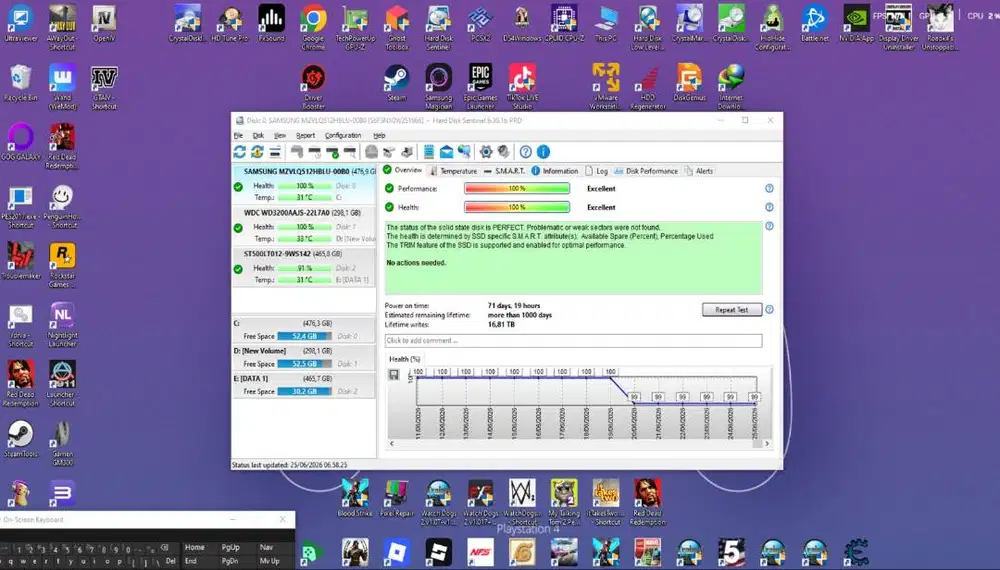Click the second refresh/update SMART toolbar icon

[x=257, y=152]
